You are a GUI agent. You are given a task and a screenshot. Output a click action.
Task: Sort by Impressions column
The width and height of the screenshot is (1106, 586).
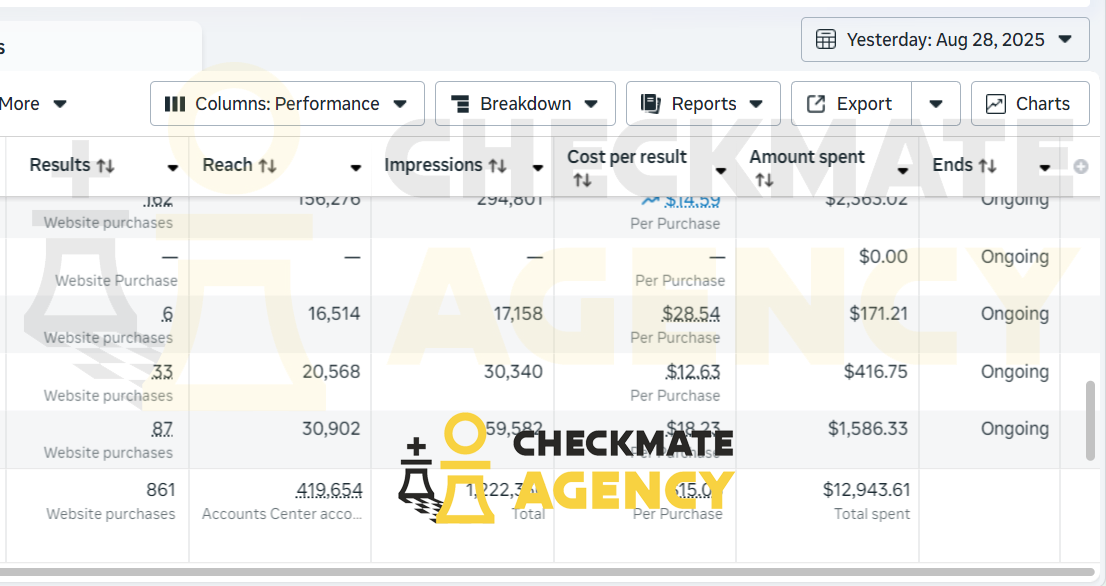click(498, 166)
